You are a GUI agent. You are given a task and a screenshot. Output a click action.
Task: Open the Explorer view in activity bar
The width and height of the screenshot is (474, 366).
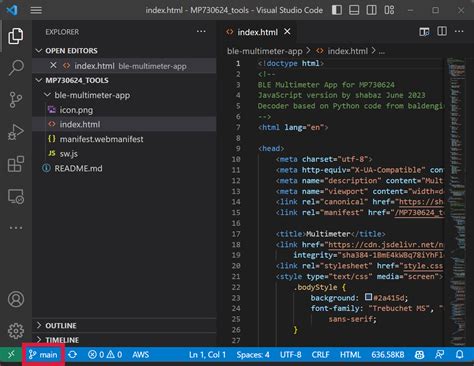click(x=16, y=36)
